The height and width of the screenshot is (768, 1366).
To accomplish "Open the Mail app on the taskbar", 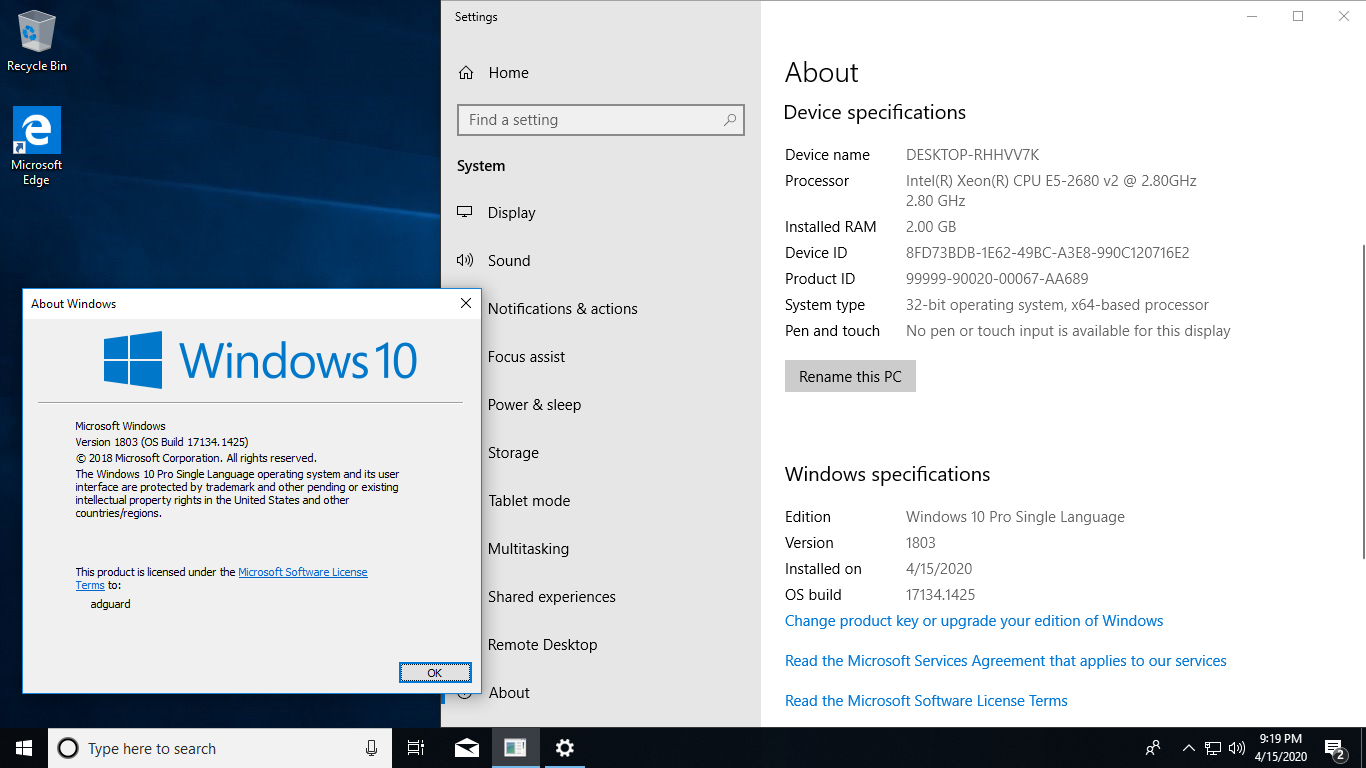I will pos(466,748).
